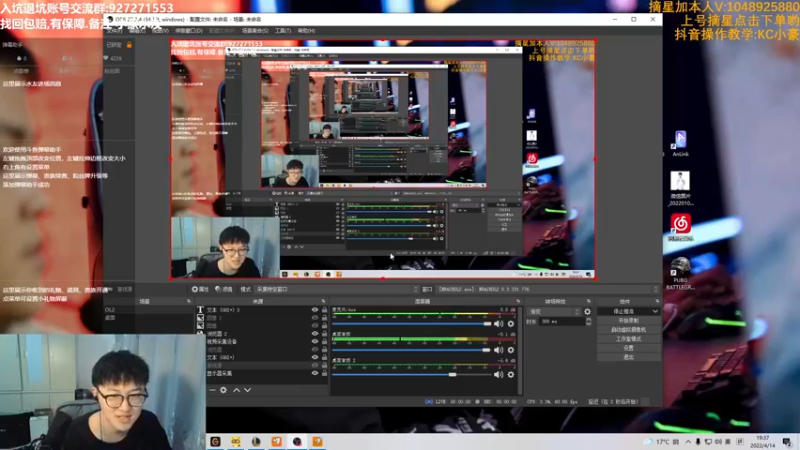Open 网易云音乐 red desktop icon
Image resolution: width=800 pixels, height=450 pixels.
(x=680, y=228)
